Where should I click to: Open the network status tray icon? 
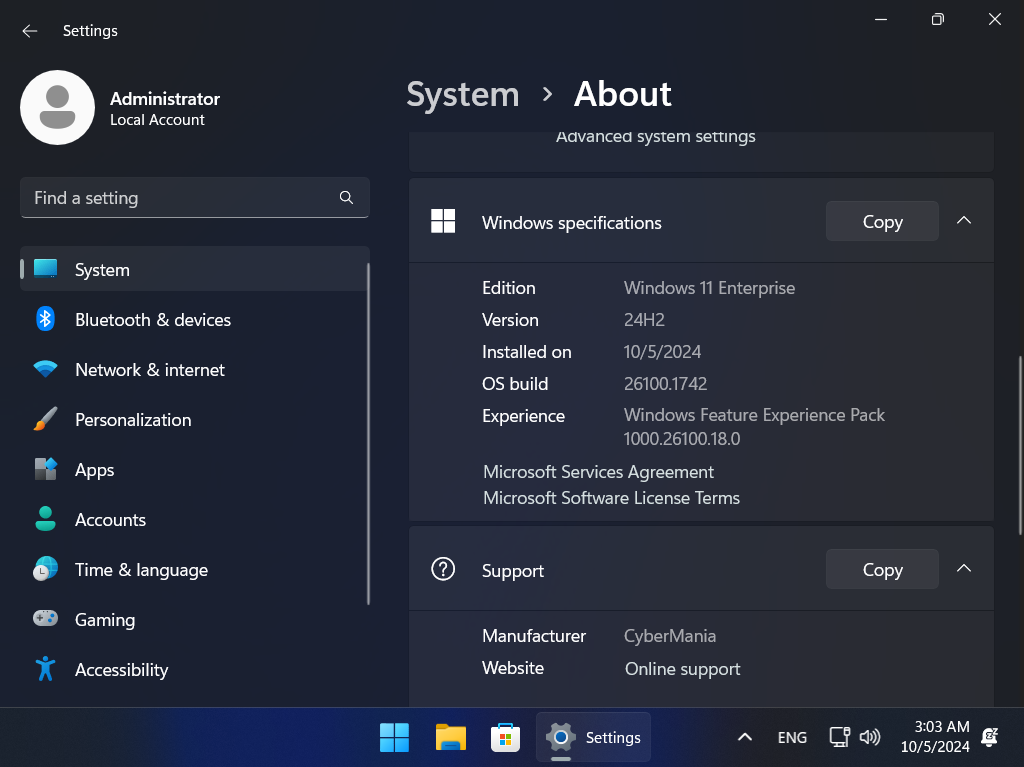click(x=839, y=738)
